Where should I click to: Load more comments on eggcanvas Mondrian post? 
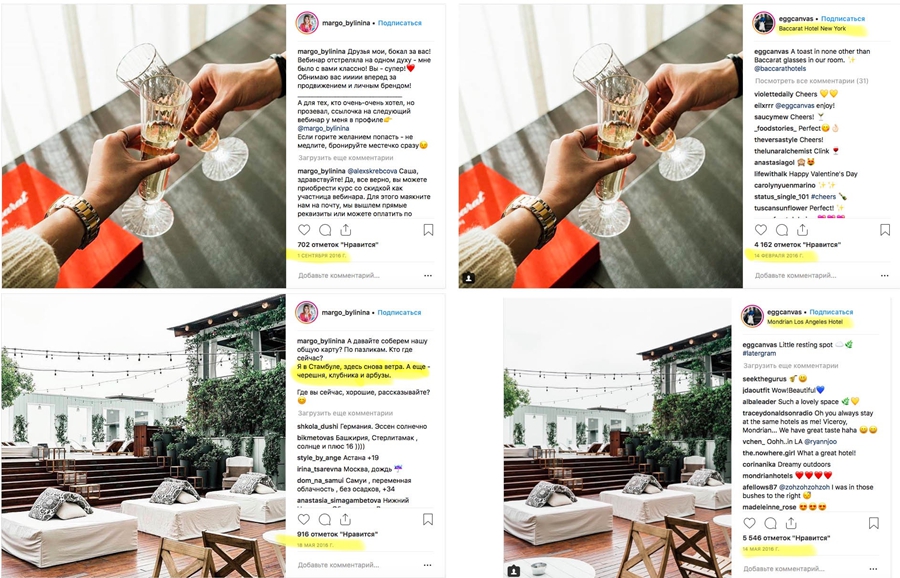coord(790,366)
